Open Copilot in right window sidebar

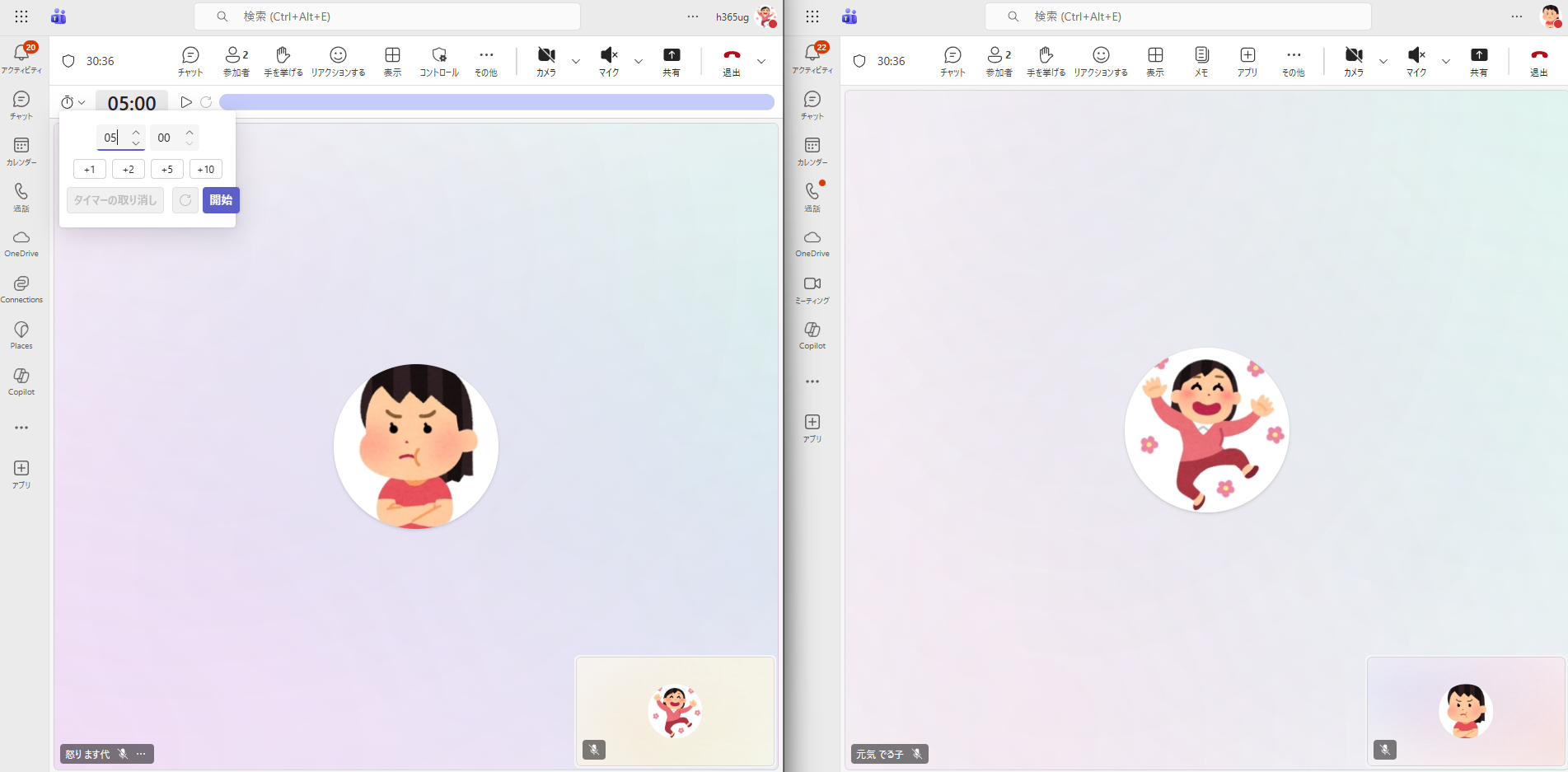pos(812,335)
